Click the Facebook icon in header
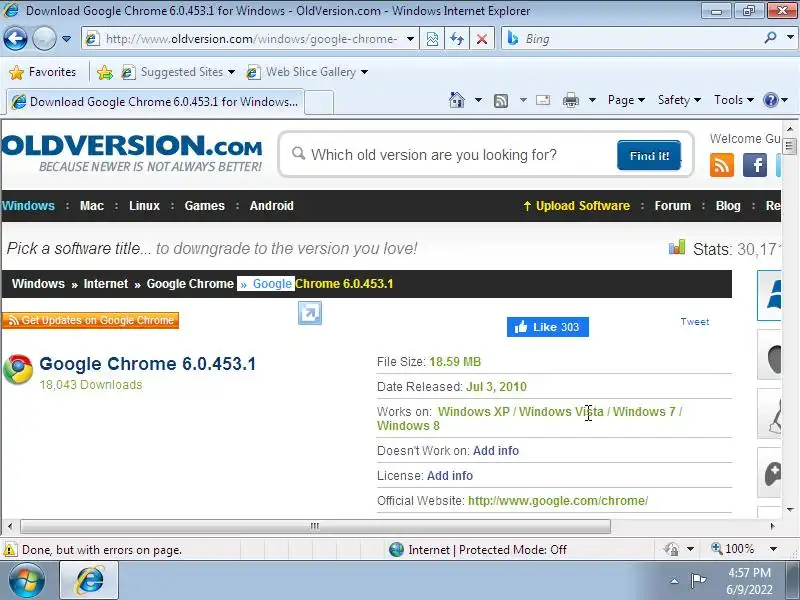Viewport: 800px width, 600px height. [755, 165]
